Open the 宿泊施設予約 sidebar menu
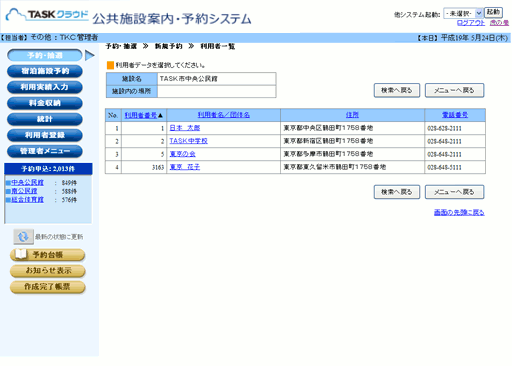This screenshot has width=512, height=366. [45, 71]
